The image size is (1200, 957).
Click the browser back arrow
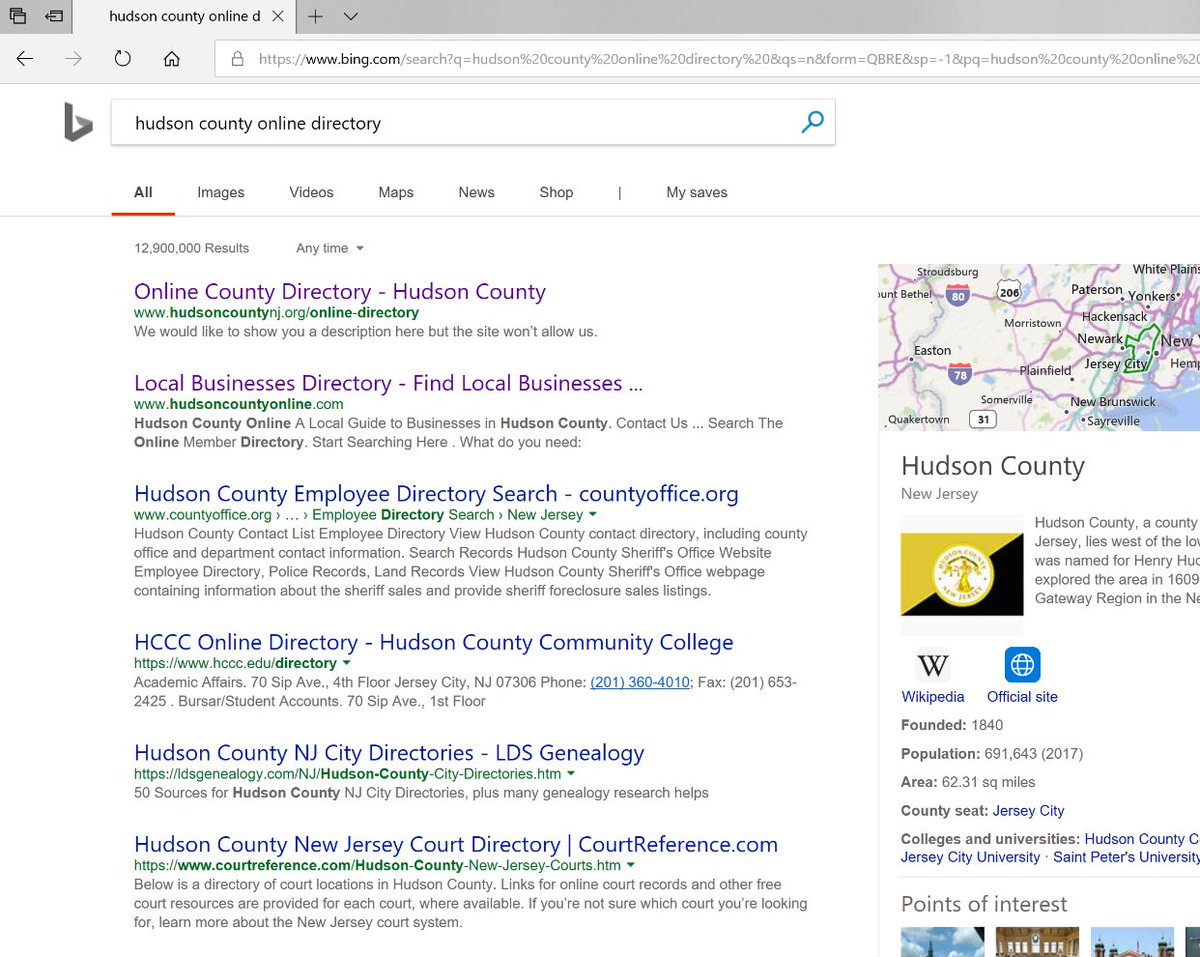(25, 59)
